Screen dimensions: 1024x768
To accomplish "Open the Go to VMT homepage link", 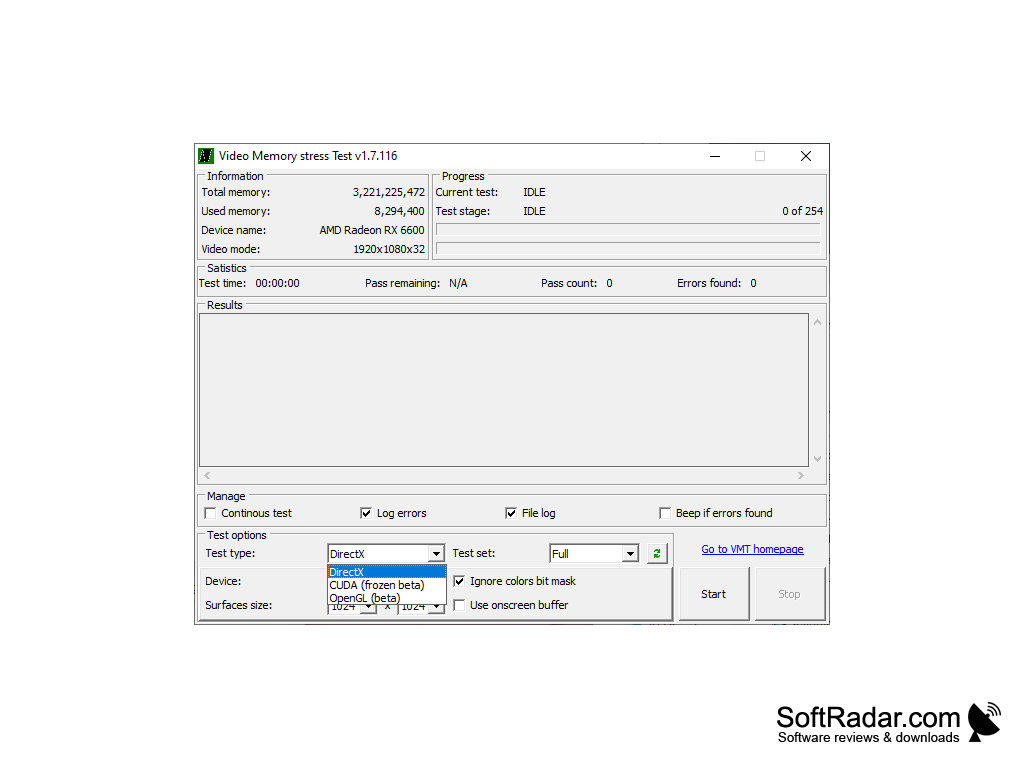I will [x=752, y=549].
